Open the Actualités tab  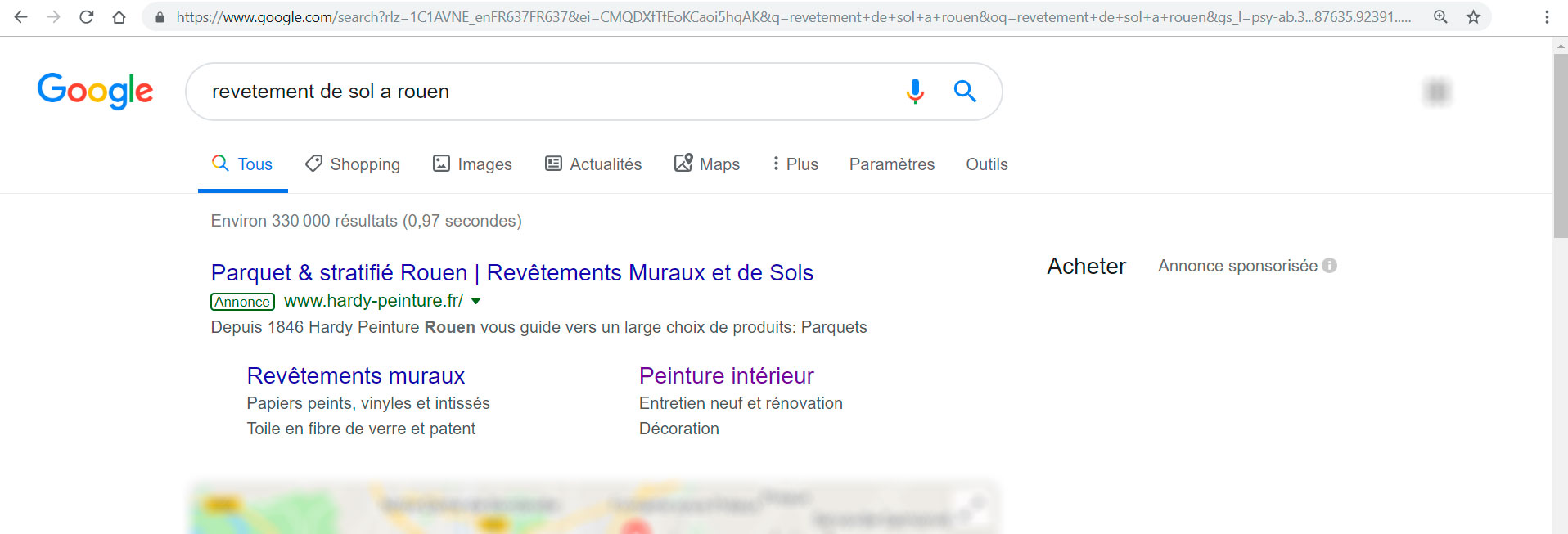click(593, 164)
